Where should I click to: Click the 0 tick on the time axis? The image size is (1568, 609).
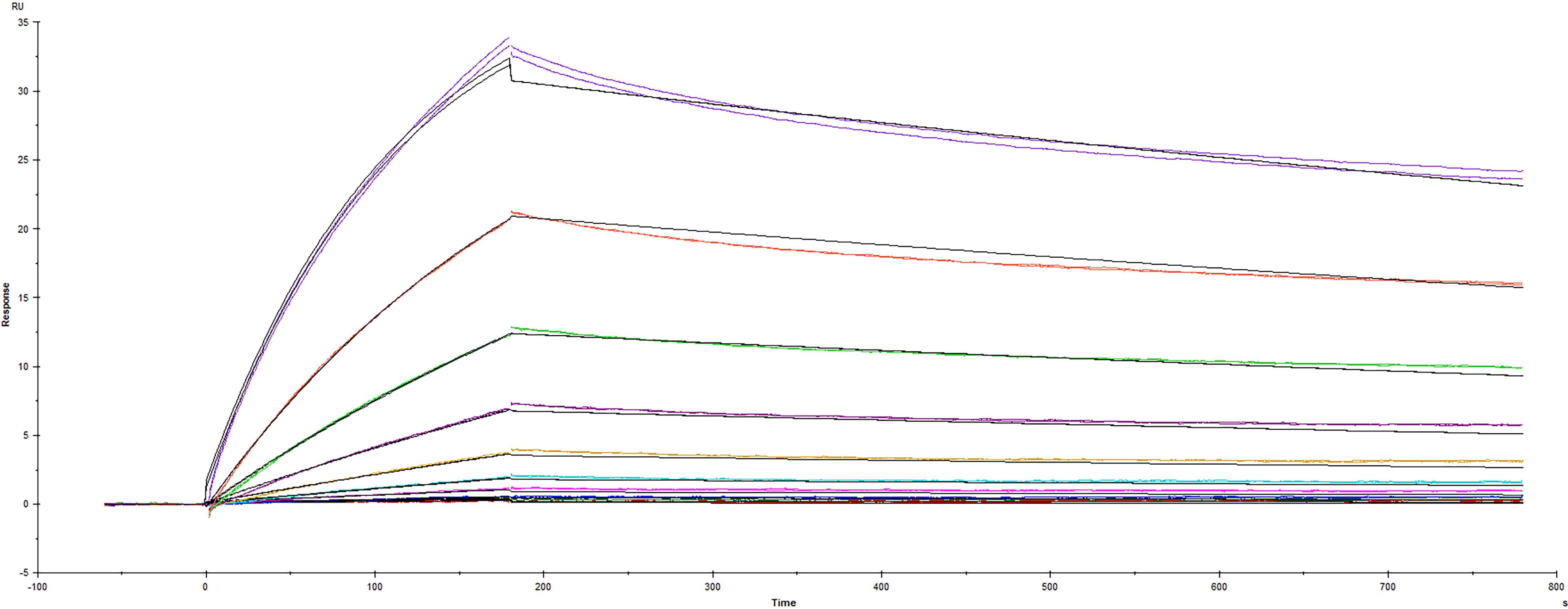[x=205, y=586]
